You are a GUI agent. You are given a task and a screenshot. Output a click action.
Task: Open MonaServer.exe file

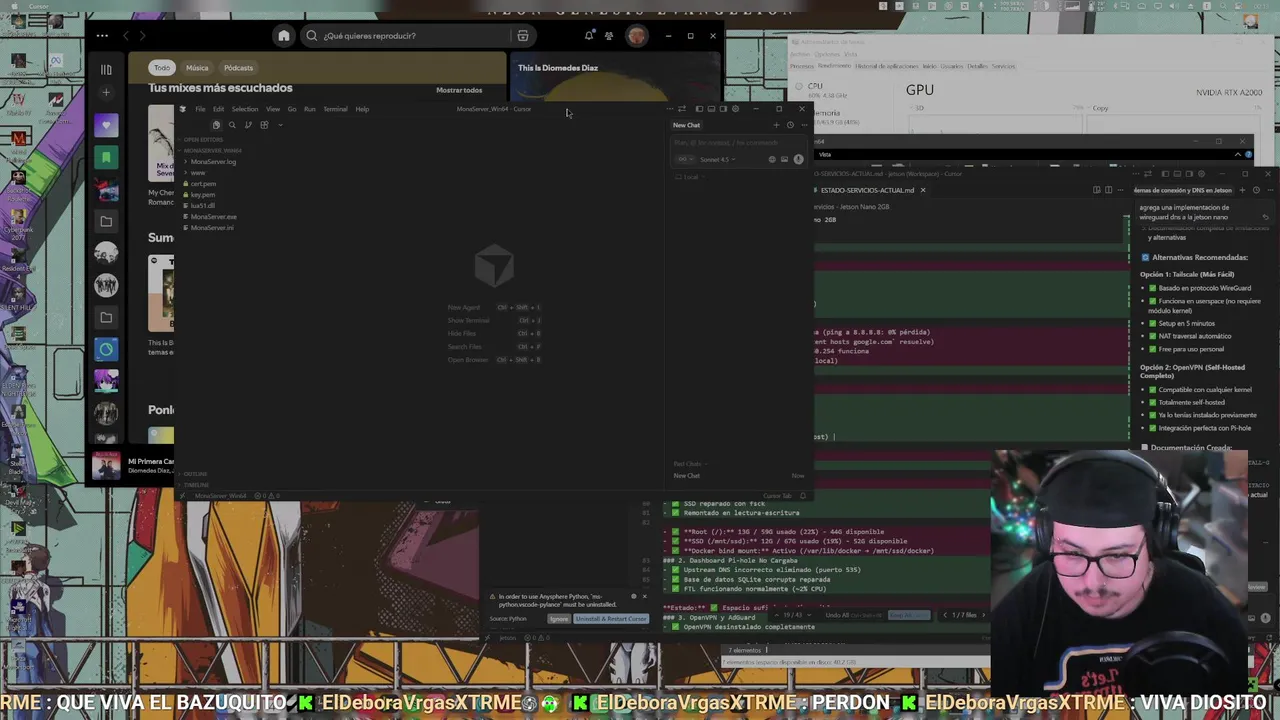point(212,217)
